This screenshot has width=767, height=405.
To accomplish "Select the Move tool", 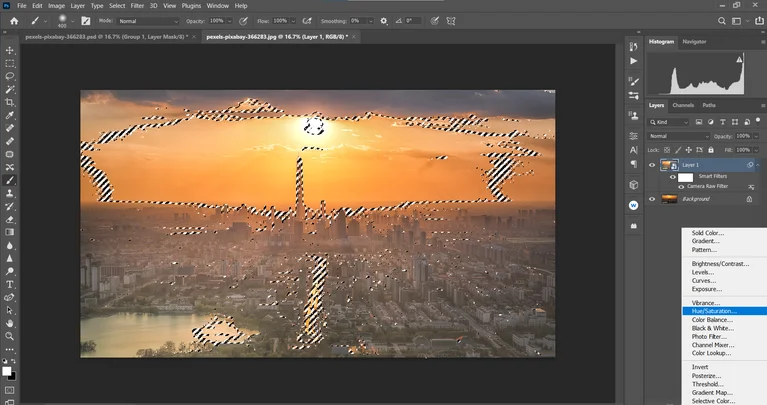I will [10, 50].
